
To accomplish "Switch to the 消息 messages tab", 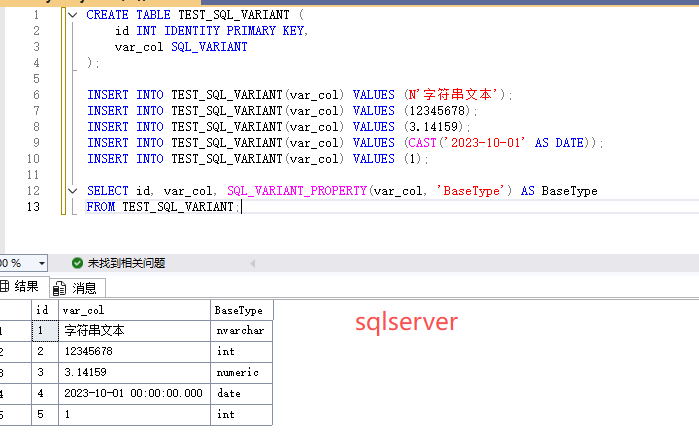I will [78, 288].
